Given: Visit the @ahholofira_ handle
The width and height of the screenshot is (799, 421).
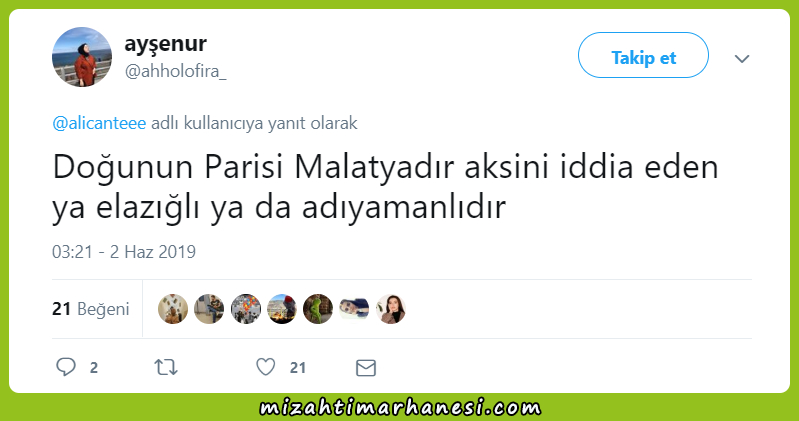Looking at the screenshot, I should [x=176, y=71].
